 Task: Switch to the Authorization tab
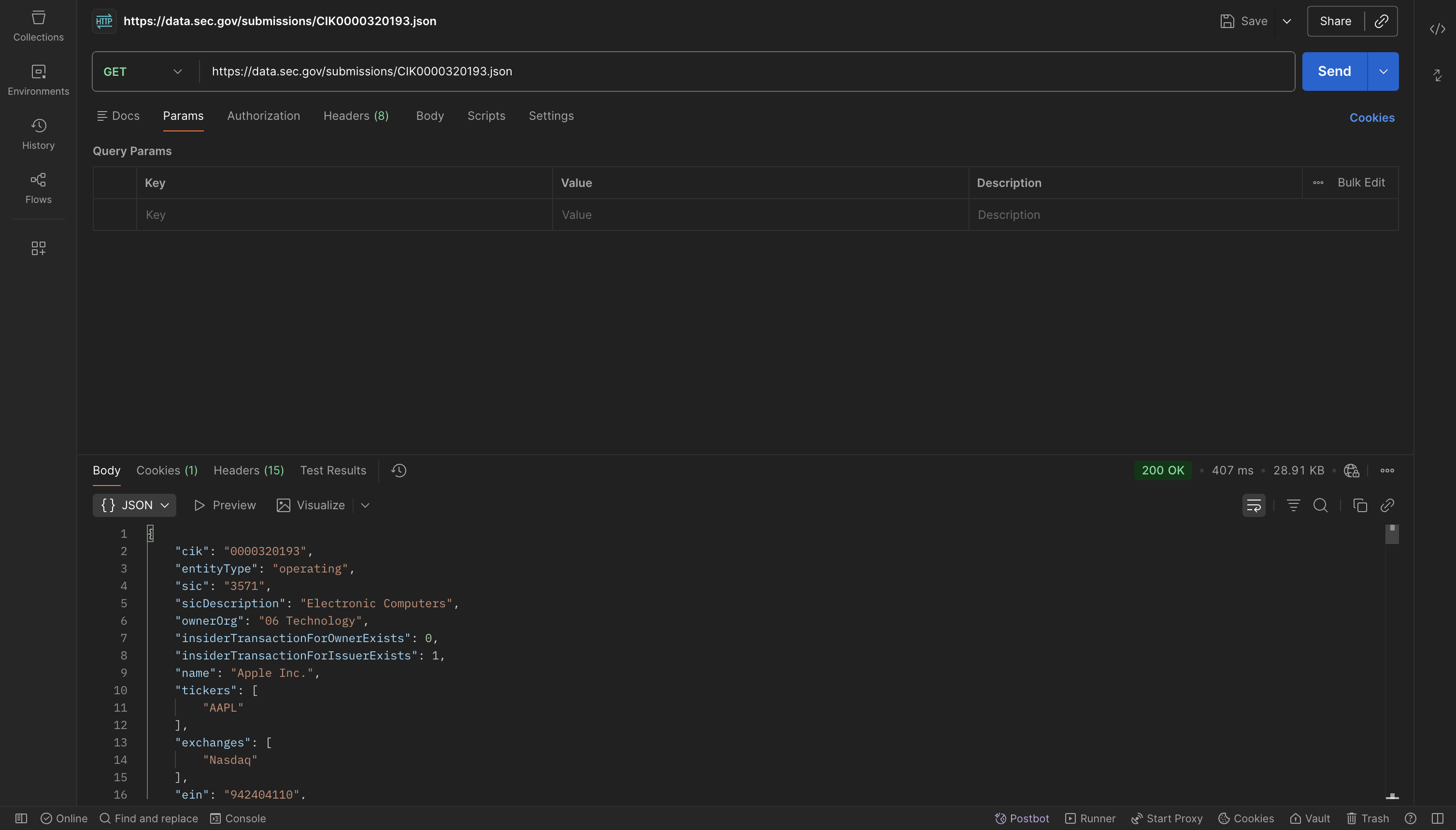[x=263, y=116]
